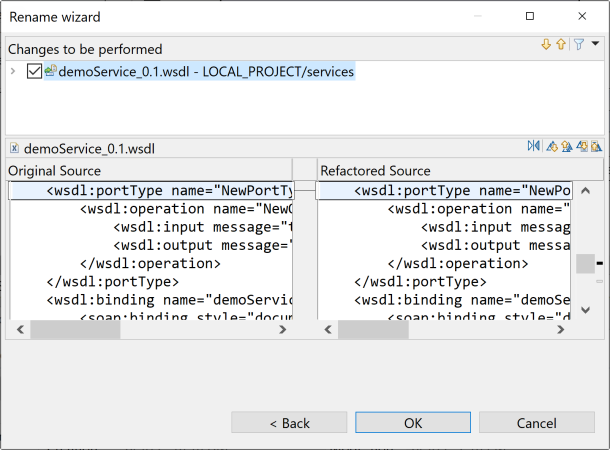Click the Refactored Source vertical scrollbar thumb

pyautogui.click(x=584, y=264)
